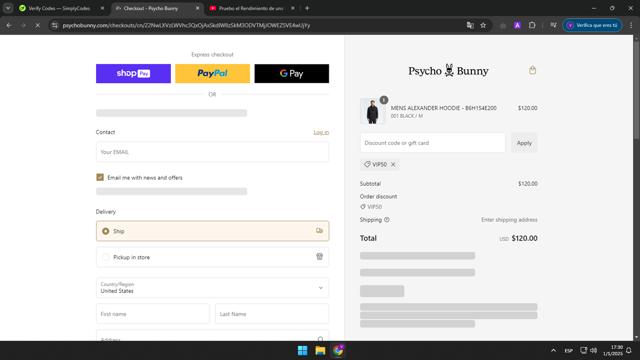Image resolution: width=640 pixels, height=360 pixels.
Task: Go back to previous page
Action: pyautogui.click(x=9, y=25)
